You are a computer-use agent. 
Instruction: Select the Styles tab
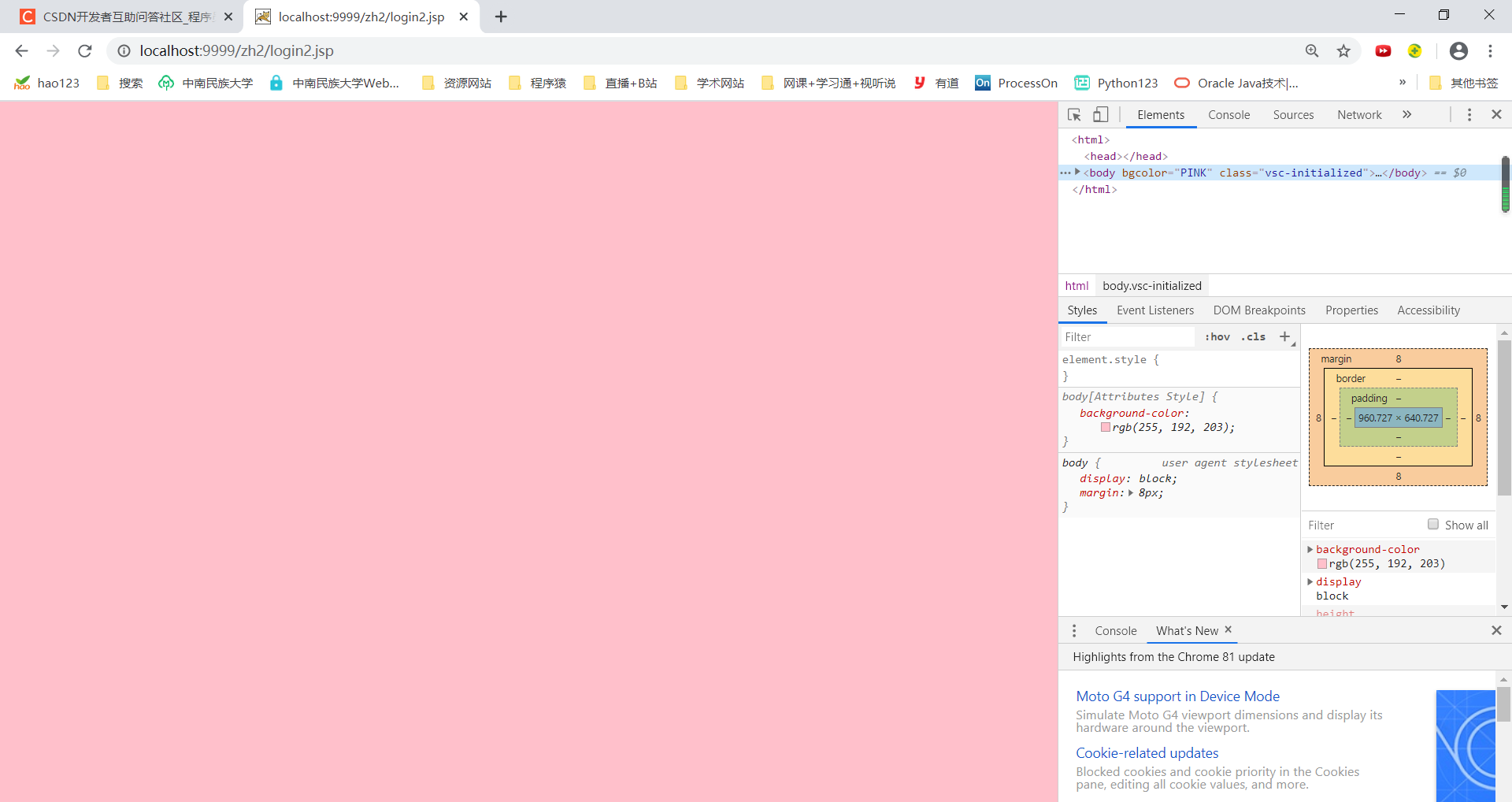tap(1082, 310)
